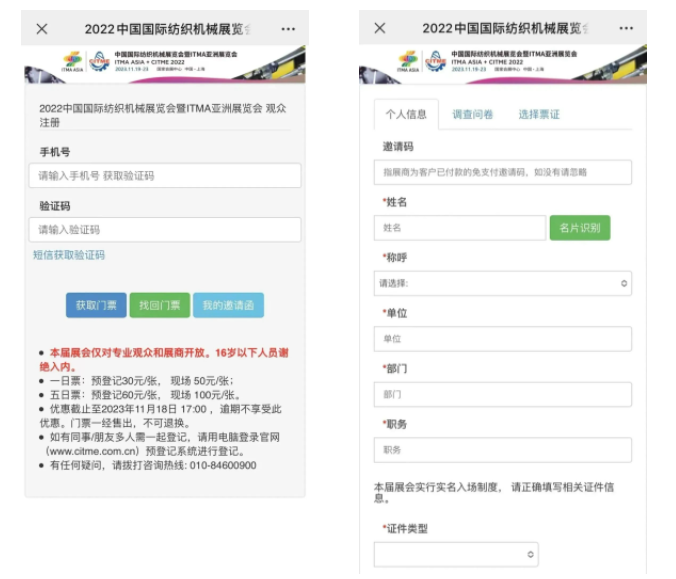Click the ITMA ASIA banner on right page
Viewport: 676px width, 579px height.
tap(503, 64)
